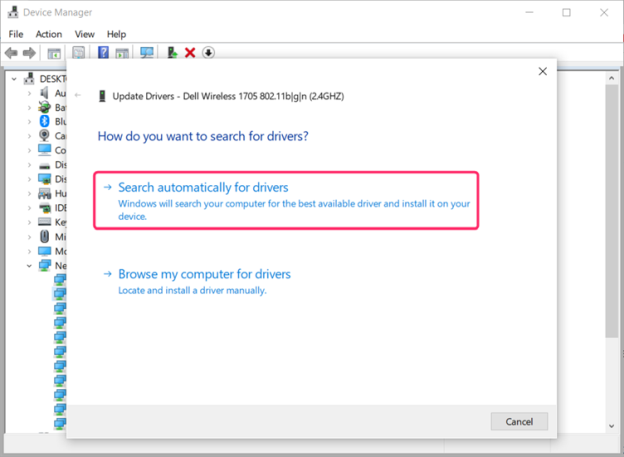Select the keyboard category icon
The image size is (624, 457).
pos(44,222)
